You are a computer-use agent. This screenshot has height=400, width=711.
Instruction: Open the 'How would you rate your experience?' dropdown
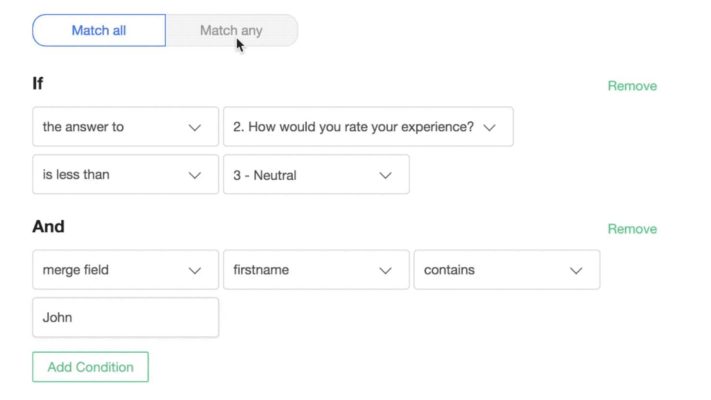(x=367, y=127)
